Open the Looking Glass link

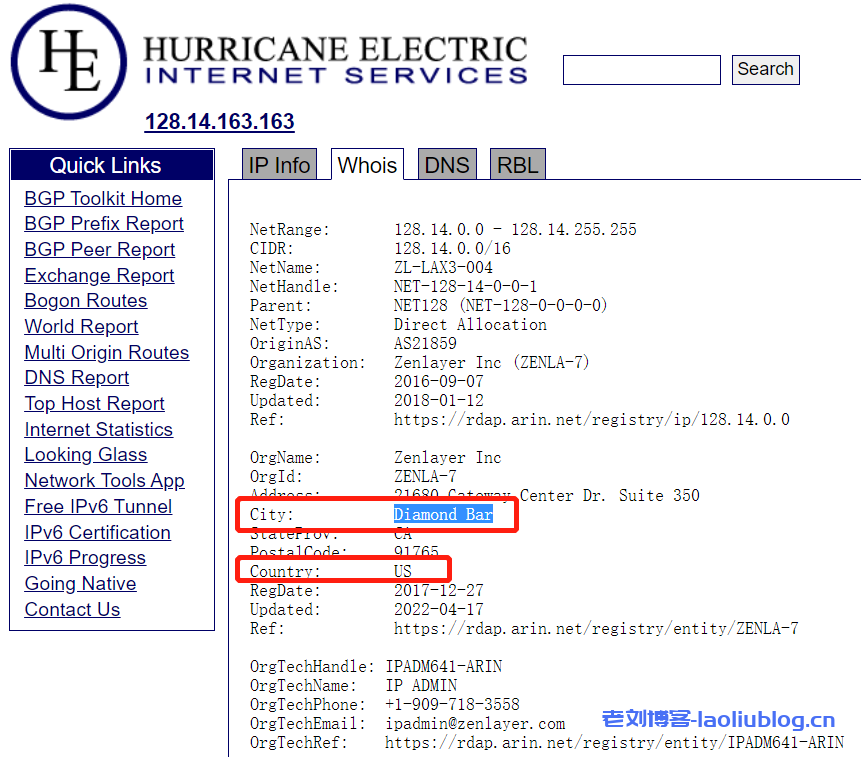(85, 455)
